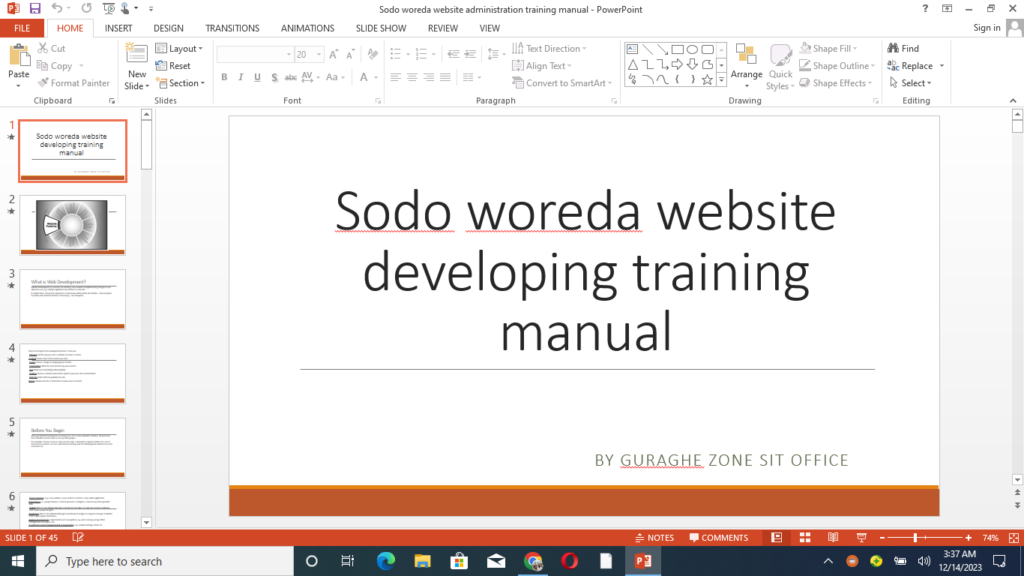Switch to the Design tab
Image resolution: width=1024 pixels, height=576 pixels.
168,28
